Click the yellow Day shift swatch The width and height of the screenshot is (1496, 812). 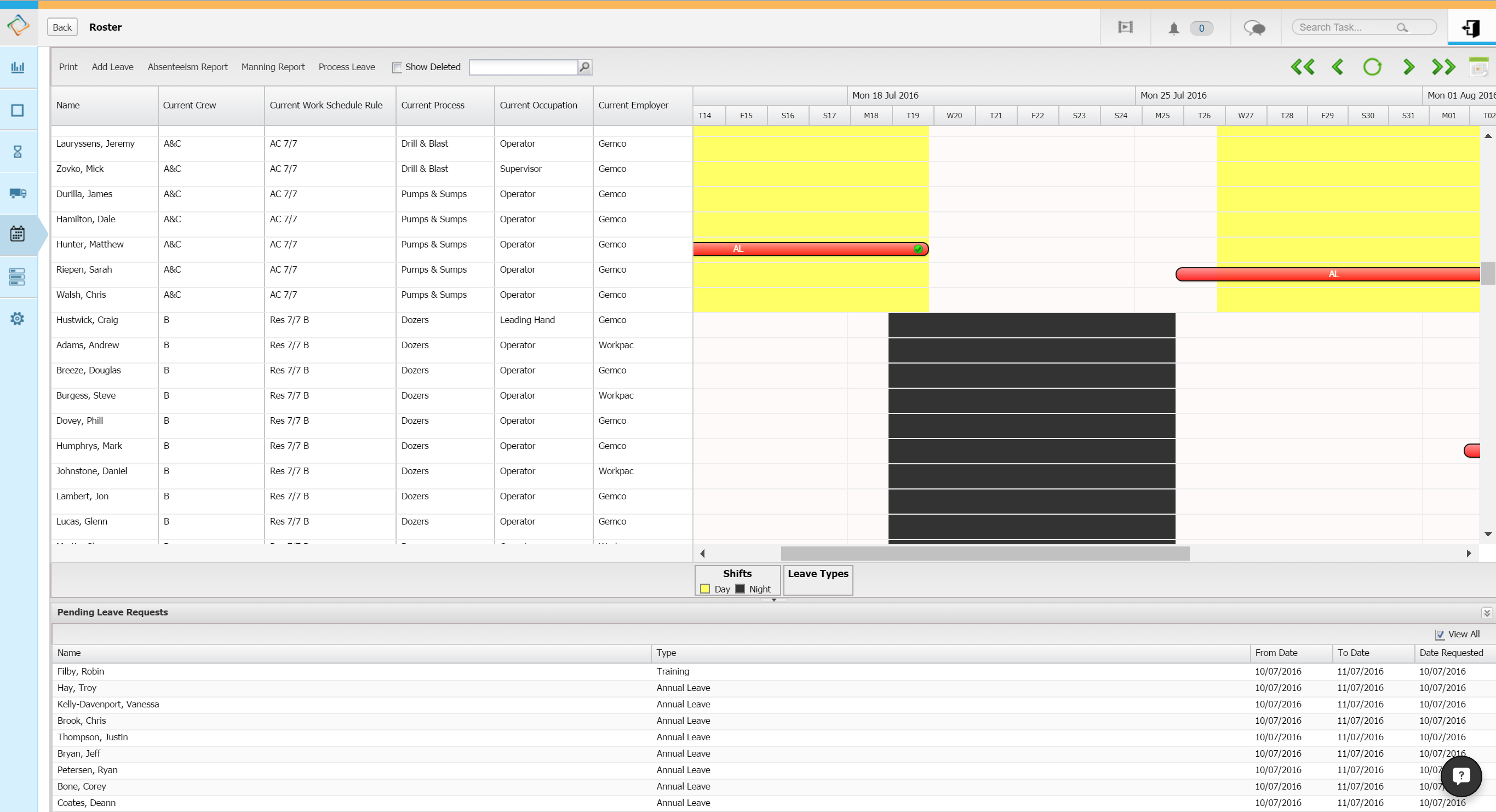click(x=705, y=589)
